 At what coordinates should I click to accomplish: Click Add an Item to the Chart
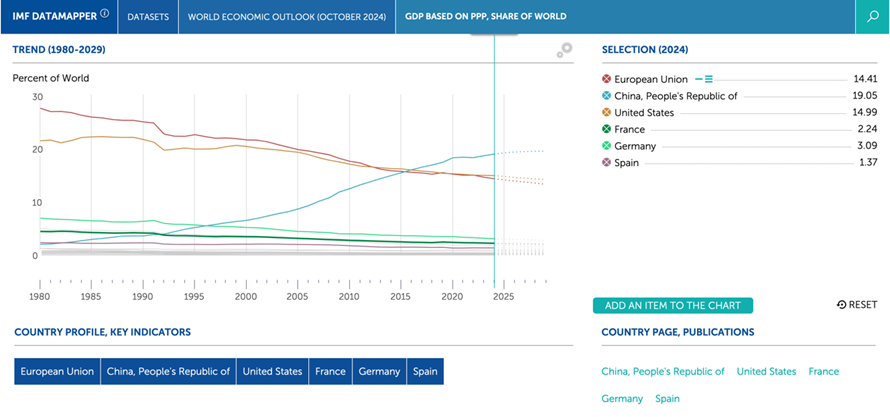(x=673, y=305)
